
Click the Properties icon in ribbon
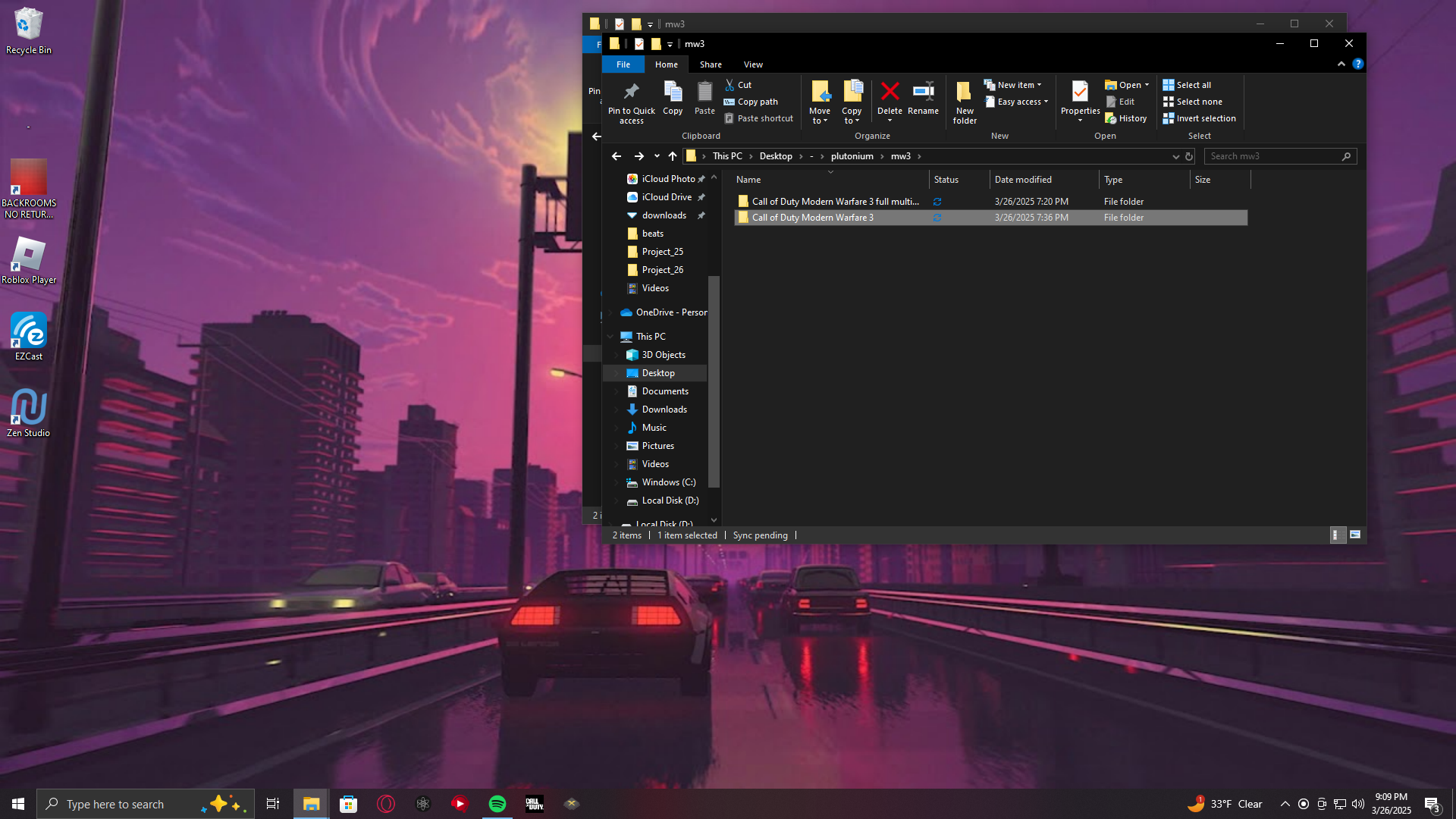pyautogui.click(x=1080, y=92)
